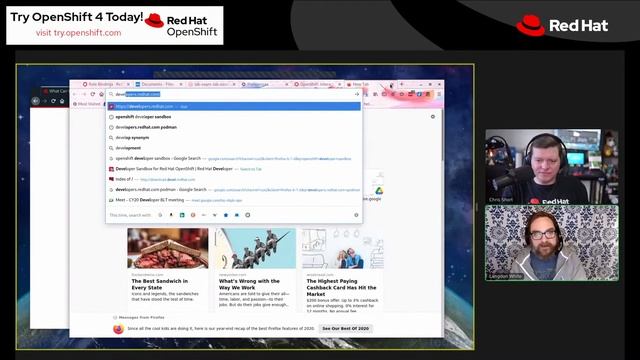This screenshot has width=640, height=360.
Task: Click inside the URL address field
Action: pos(233,94)
